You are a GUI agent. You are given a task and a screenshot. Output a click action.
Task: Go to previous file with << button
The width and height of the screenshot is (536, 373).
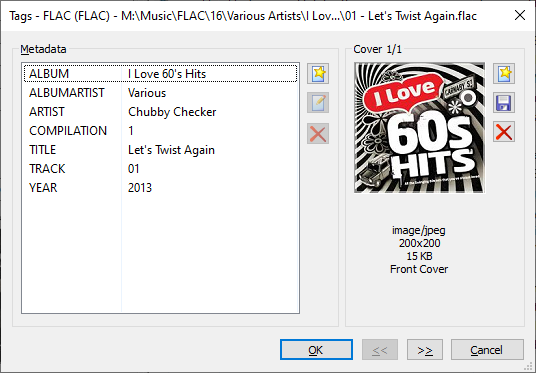pyautogui.click(x=380, y=350)
